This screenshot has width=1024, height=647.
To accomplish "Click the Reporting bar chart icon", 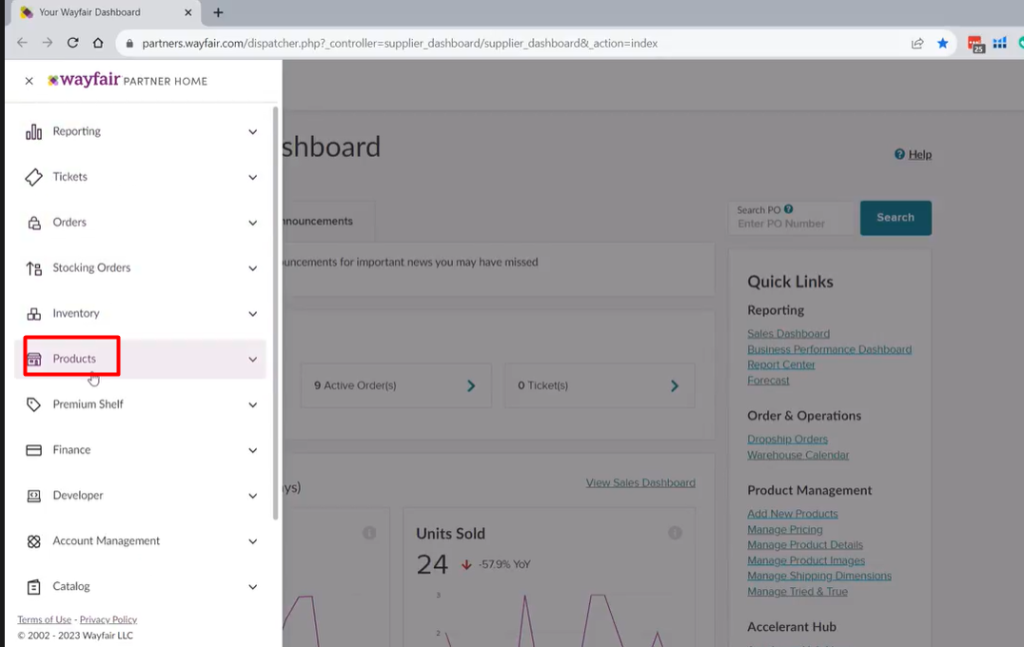I will pyautogui.click(x=33, y=131).
